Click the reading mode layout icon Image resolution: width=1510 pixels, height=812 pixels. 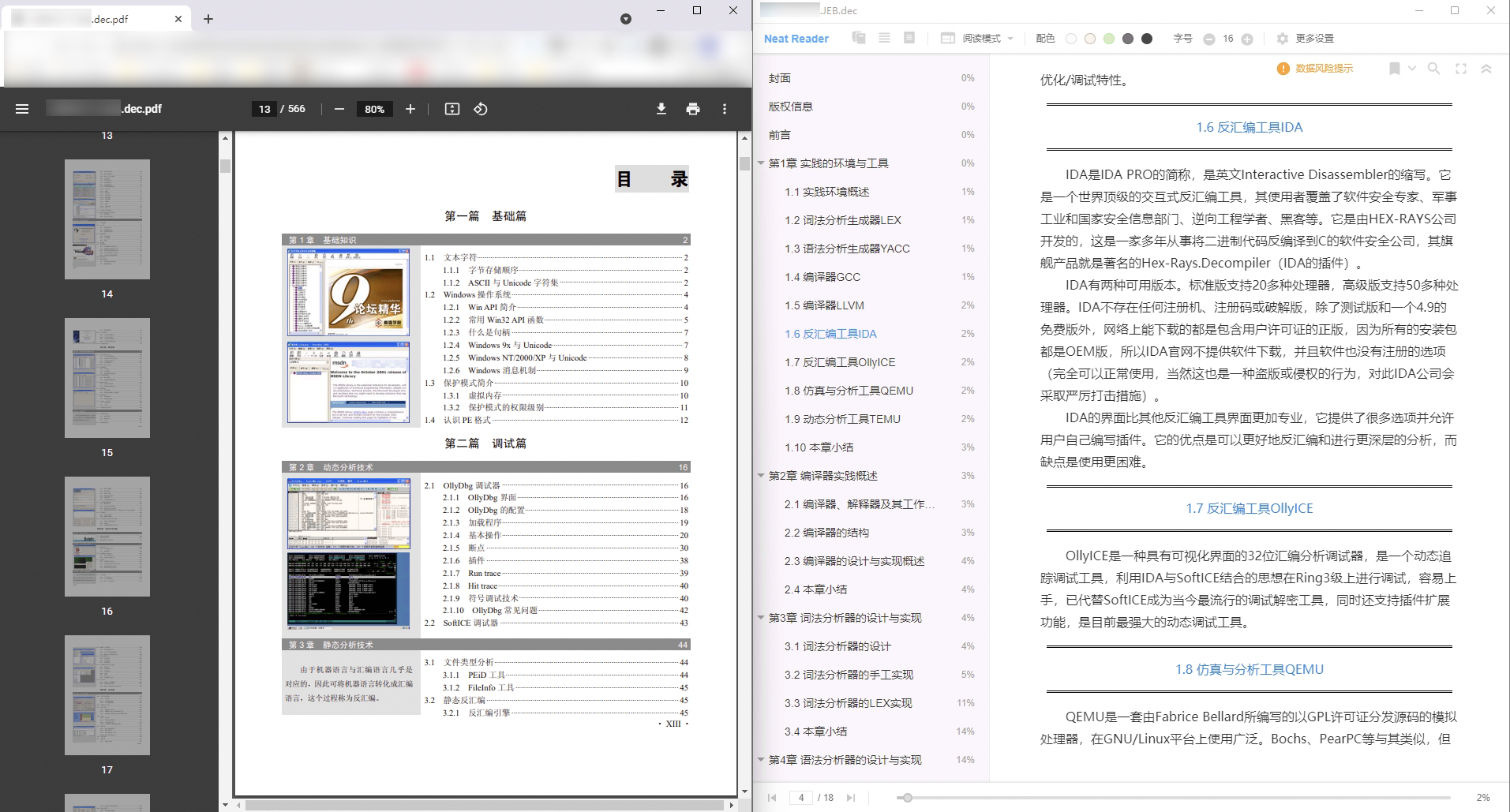(948, 38)
